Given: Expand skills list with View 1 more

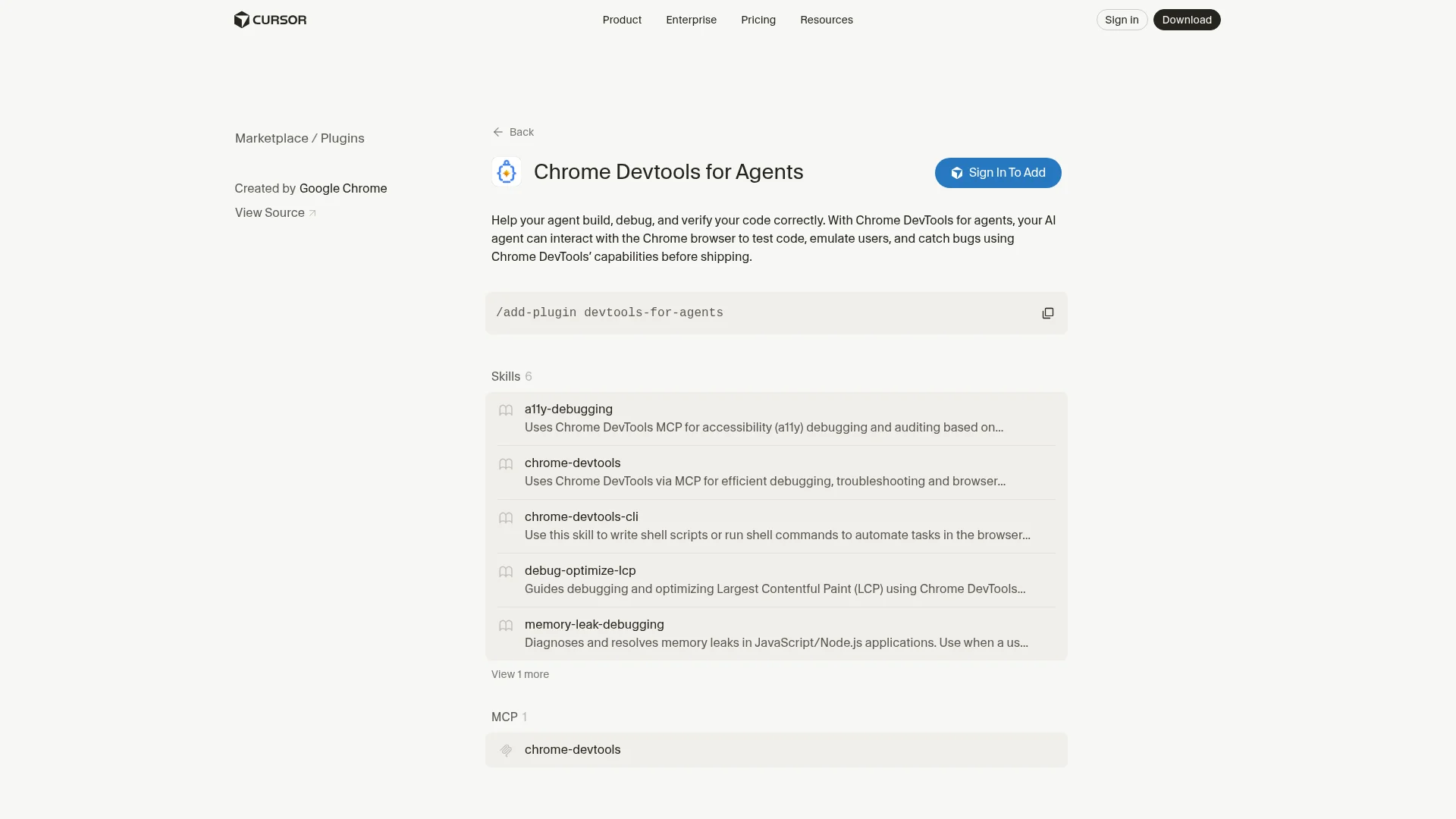Looking at the screenshot, I should (x=520, y=674).
